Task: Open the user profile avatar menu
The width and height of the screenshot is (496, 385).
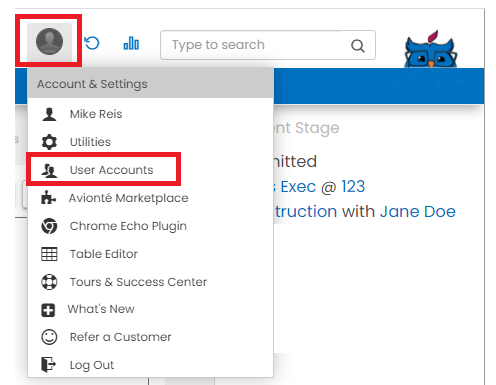Action: coord(49,41)
